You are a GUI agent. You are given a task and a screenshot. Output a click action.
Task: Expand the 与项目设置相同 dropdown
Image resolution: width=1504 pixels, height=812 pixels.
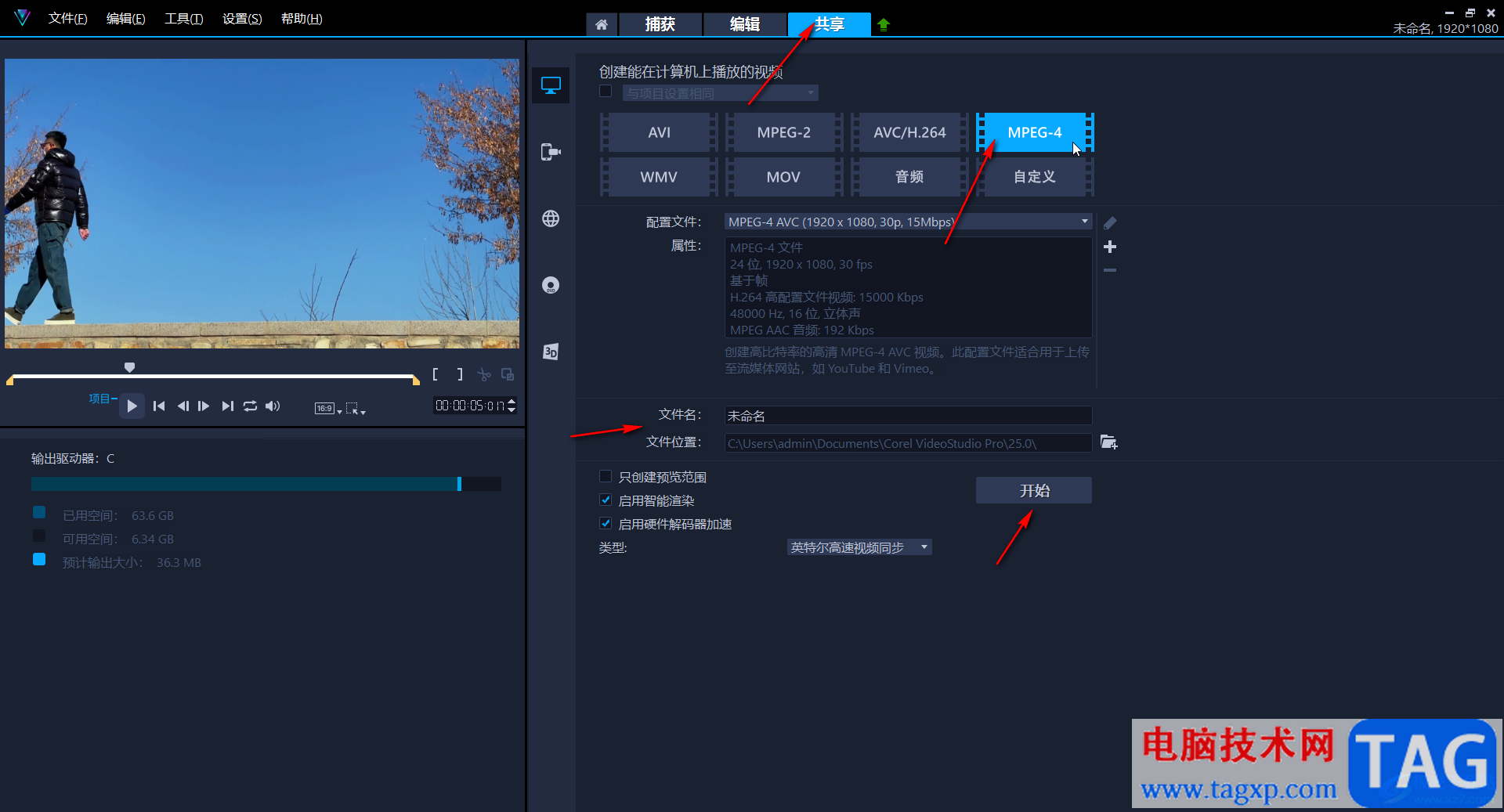pyautogui.click(x=721, y=93)
